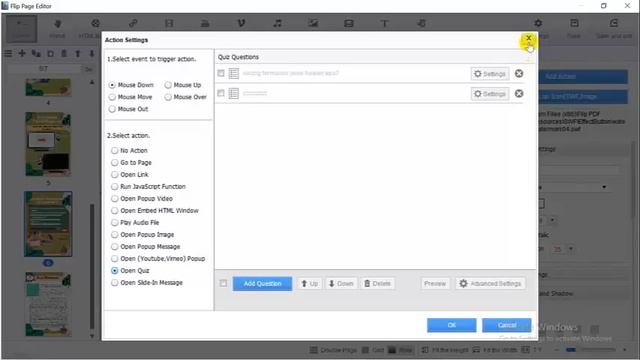Click the Vimeo video tool icon
640x360 pixels.
click(x=241, y=23)
